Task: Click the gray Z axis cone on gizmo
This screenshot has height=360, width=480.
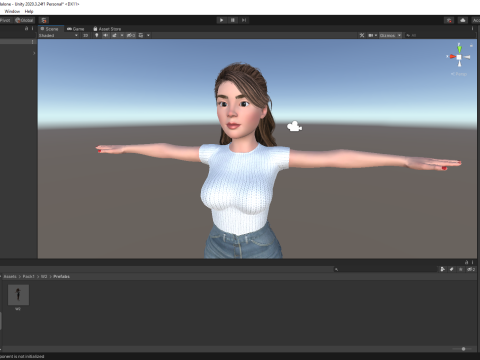Action: 466,57
